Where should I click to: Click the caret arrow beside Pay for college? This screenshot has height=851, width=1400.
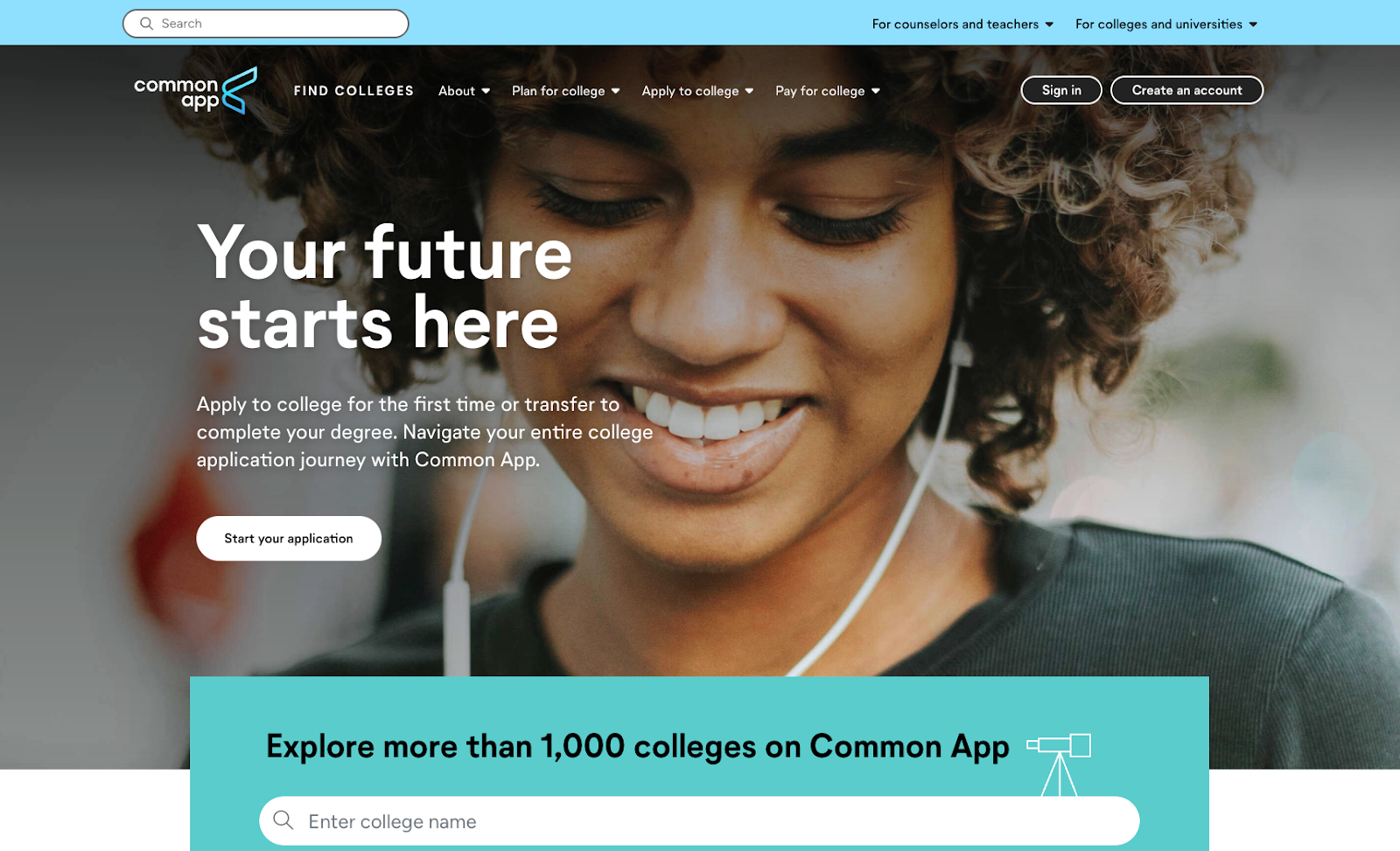[x=875, y=91]
